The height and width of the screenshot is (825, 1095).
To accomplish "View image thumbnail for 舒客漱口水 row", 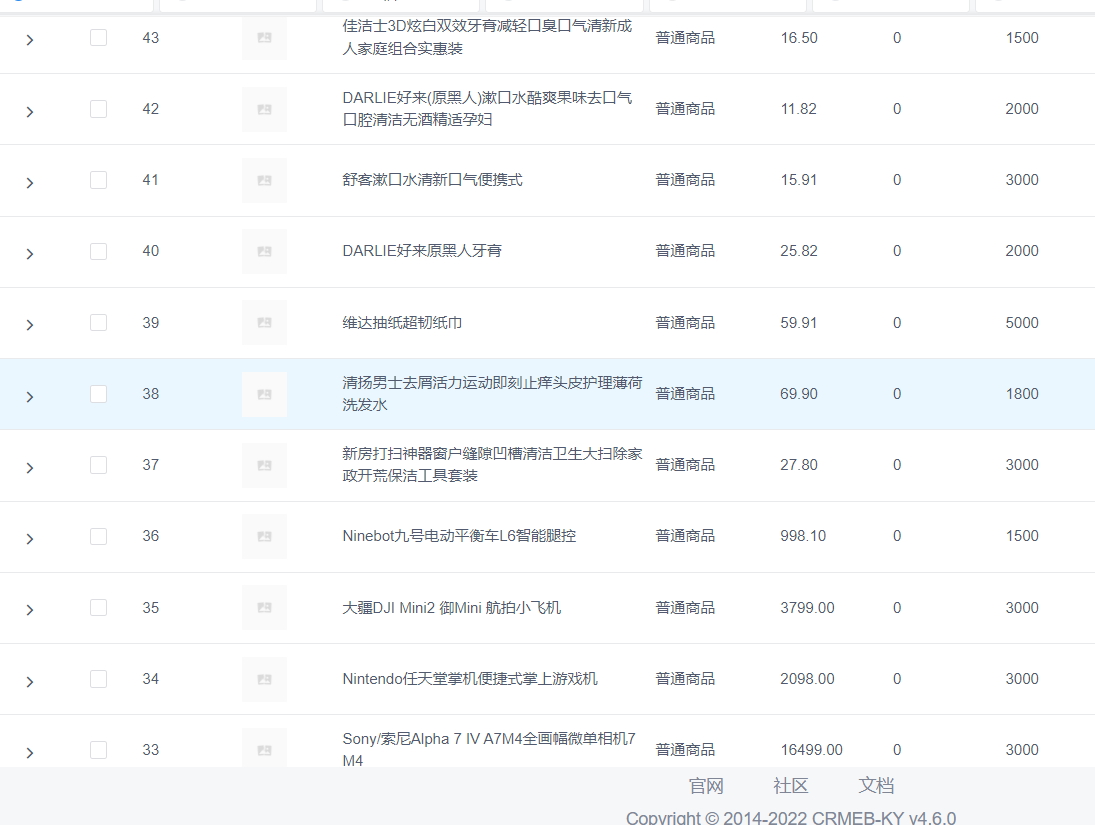I will [264, 180].
